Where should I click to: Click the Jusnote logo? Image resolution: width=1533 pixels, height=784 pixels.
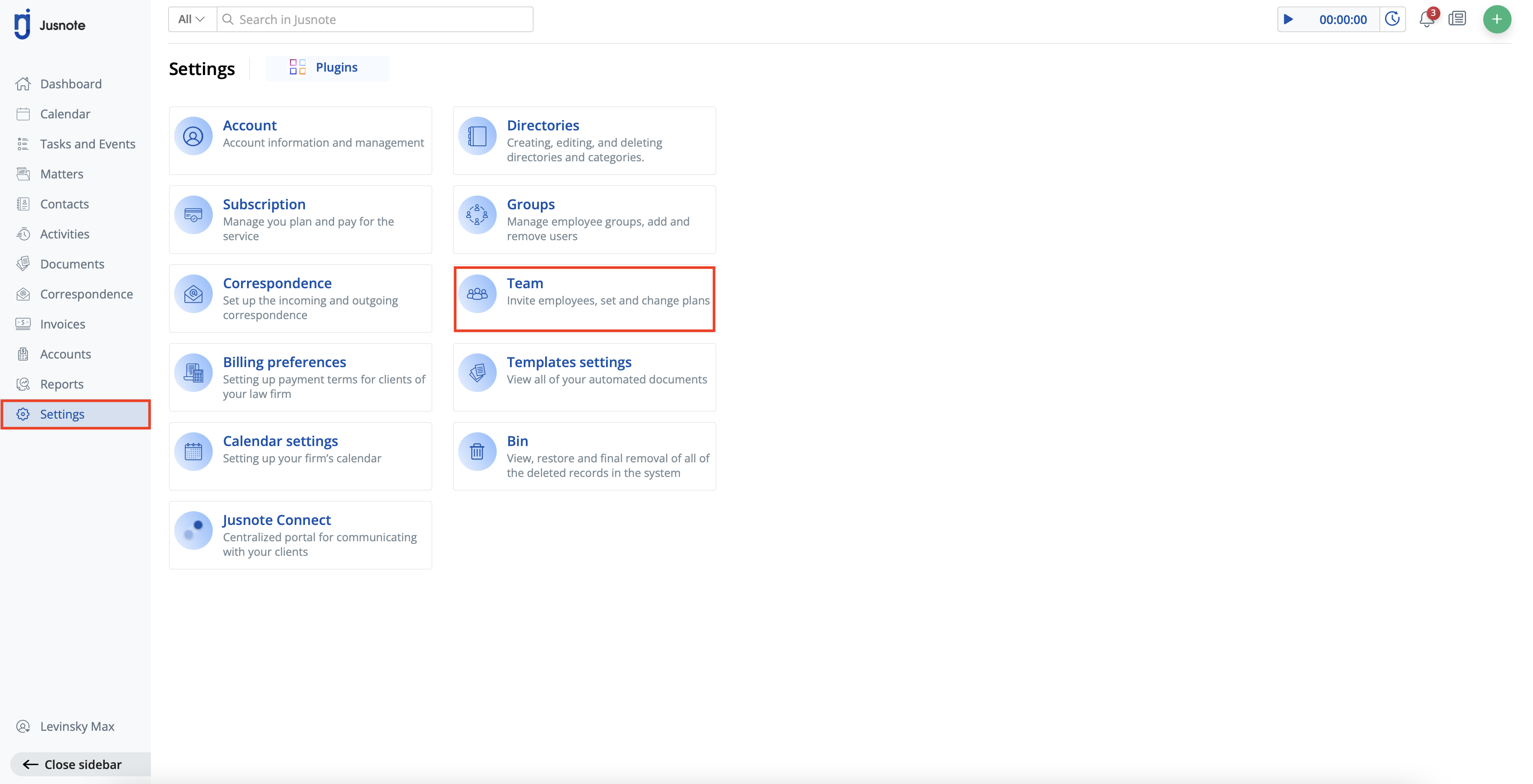(50, 24)
